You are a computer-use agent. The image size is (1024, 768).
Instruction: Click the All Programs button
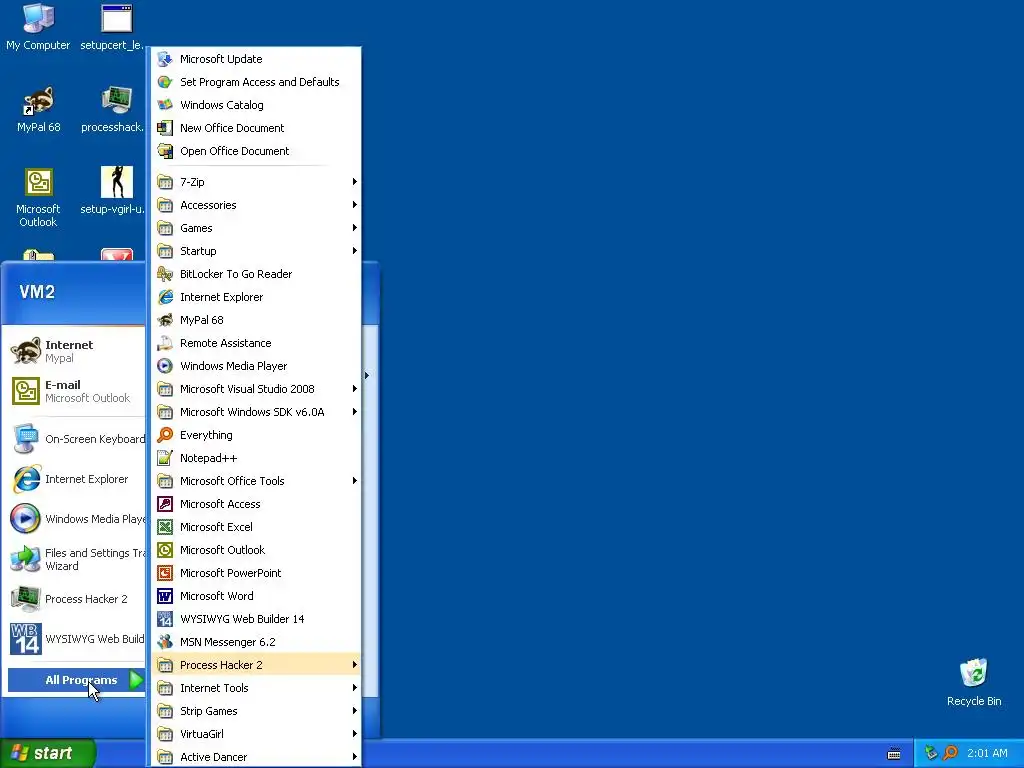tap(76, 680)
